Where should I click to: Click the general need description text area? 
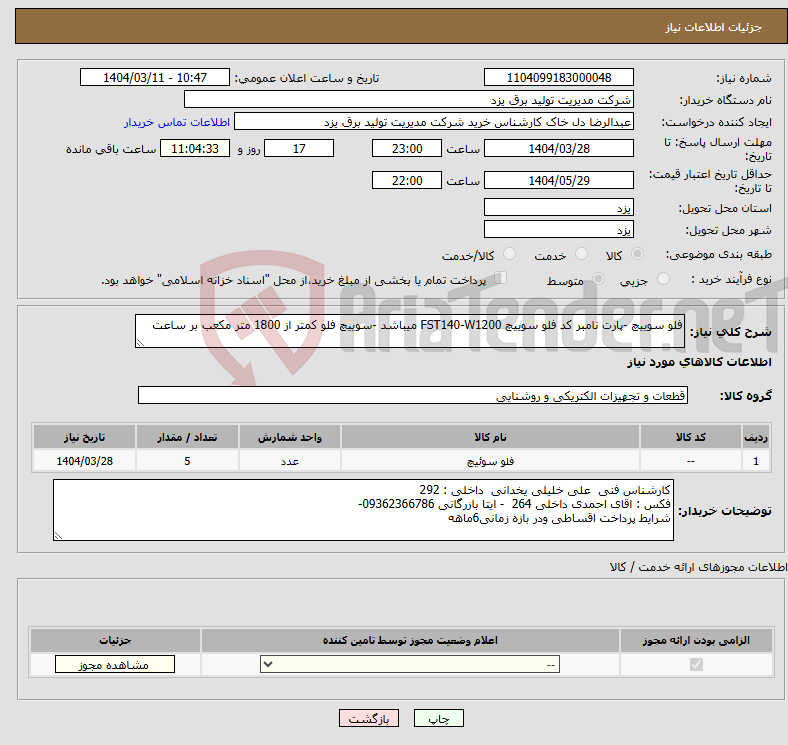pyautogui.click(x=410, y=331)
